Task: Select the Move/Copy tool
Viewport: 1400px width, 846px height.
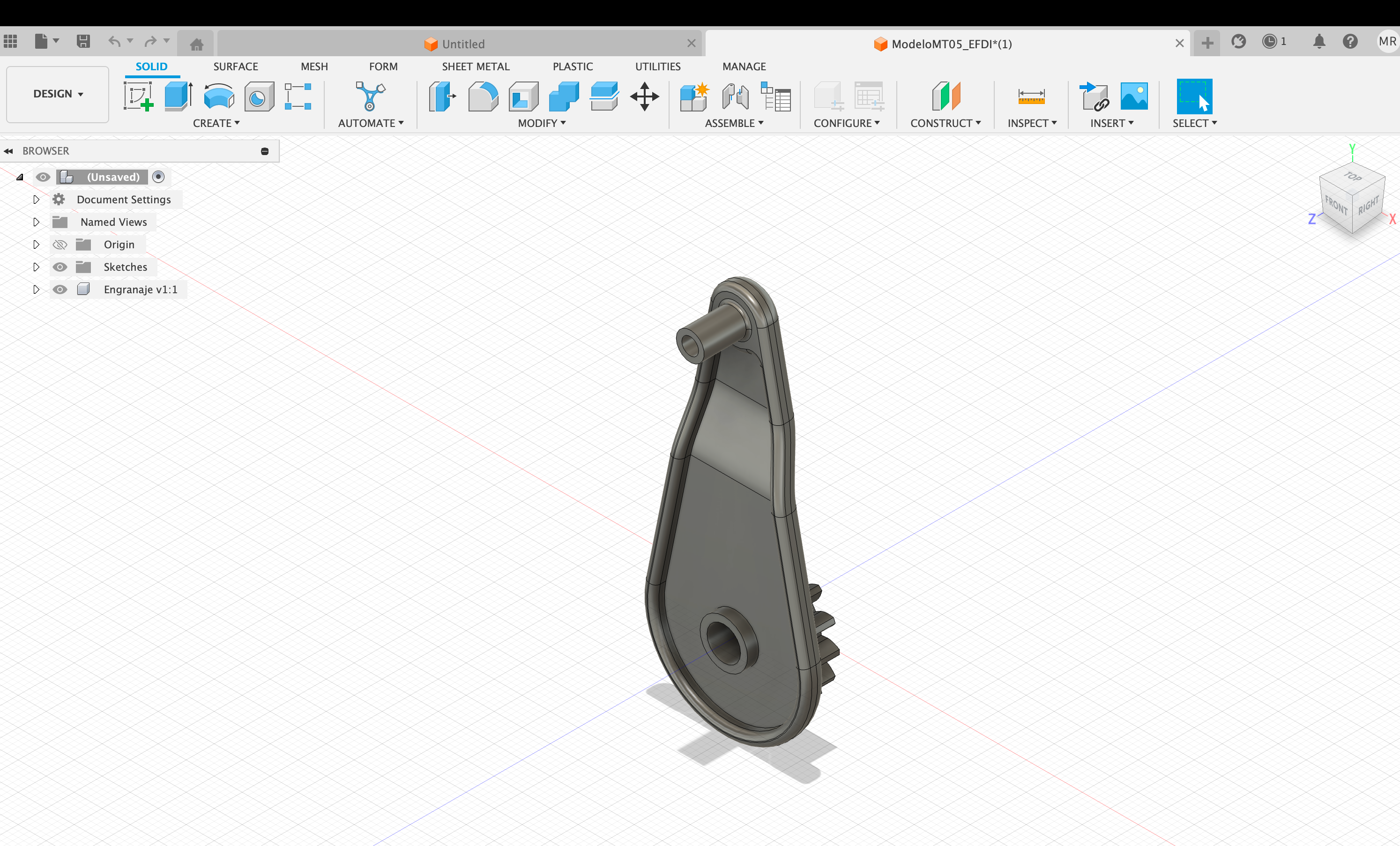Action: [x=644, y=96]
